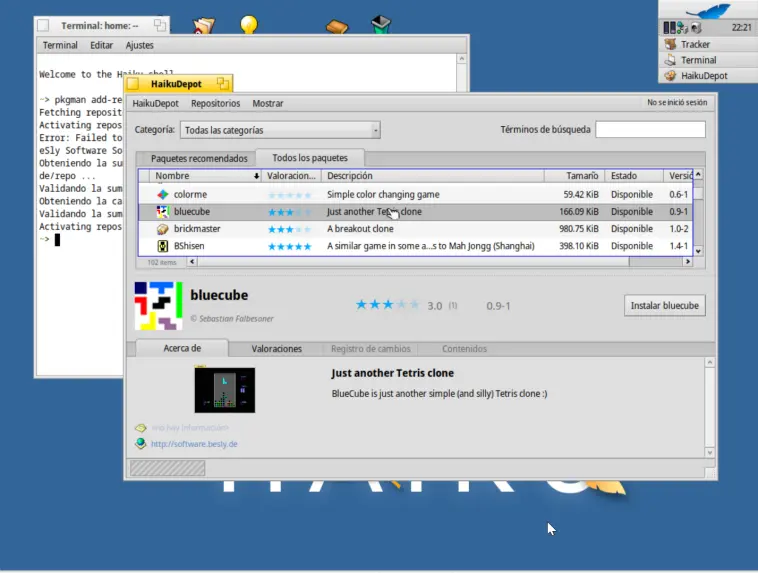Click the BShisen package icon
The height and width of the screenshot is (573, 758).
pos(162,246)
